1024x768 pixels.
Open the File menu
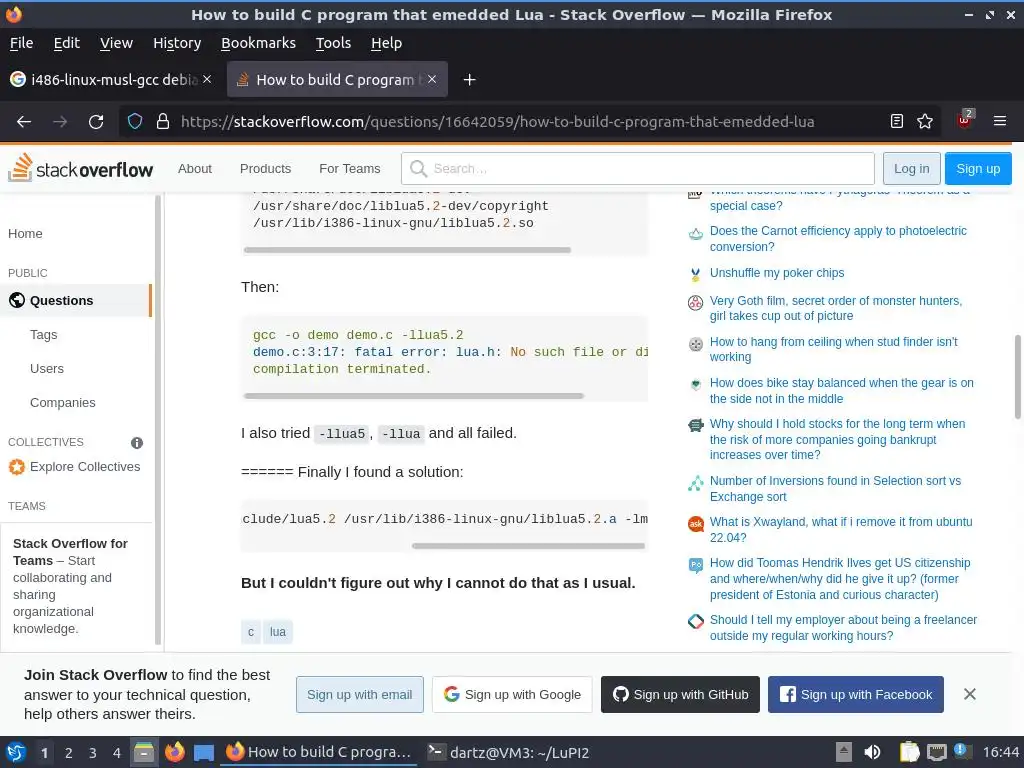pos(22,43)
